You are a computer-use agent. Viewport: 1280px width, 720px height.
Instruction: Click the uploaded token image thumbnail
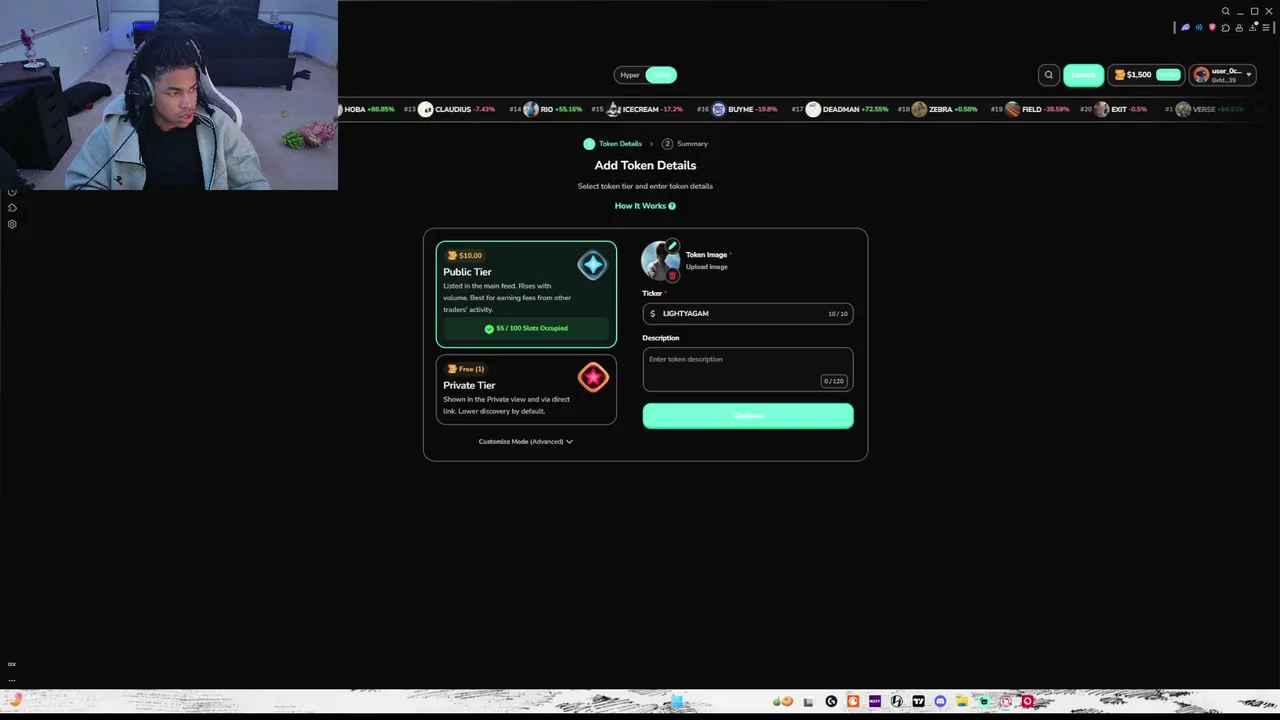(660, 261)
